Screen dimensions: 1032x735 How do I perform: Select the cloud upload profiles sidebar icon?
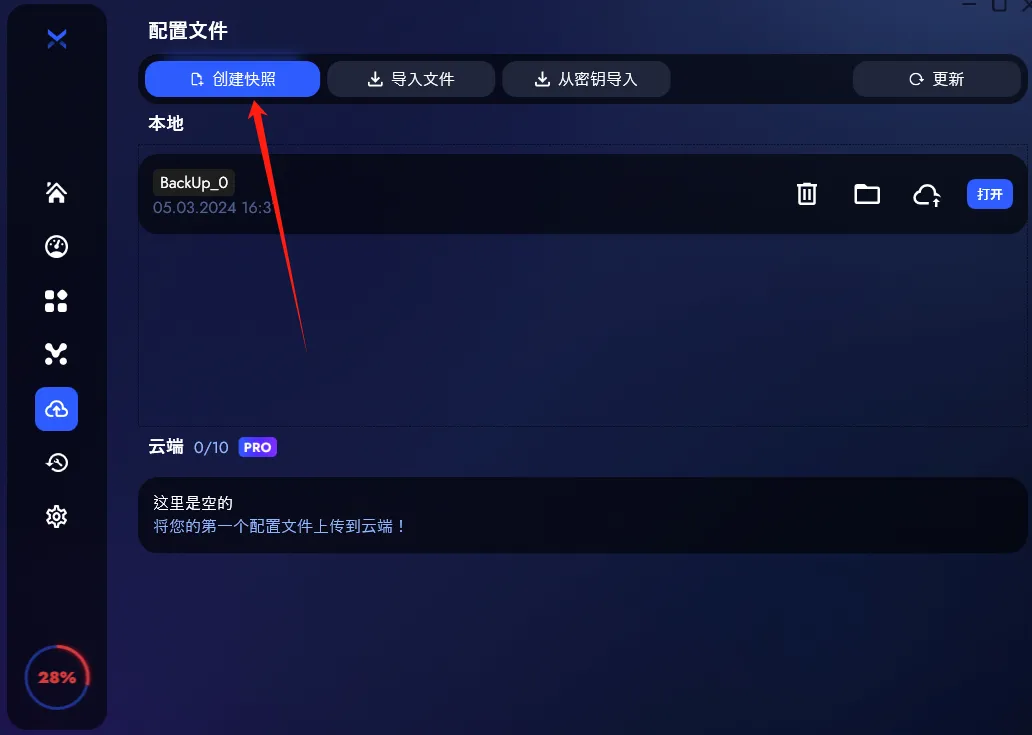point(57,409)
